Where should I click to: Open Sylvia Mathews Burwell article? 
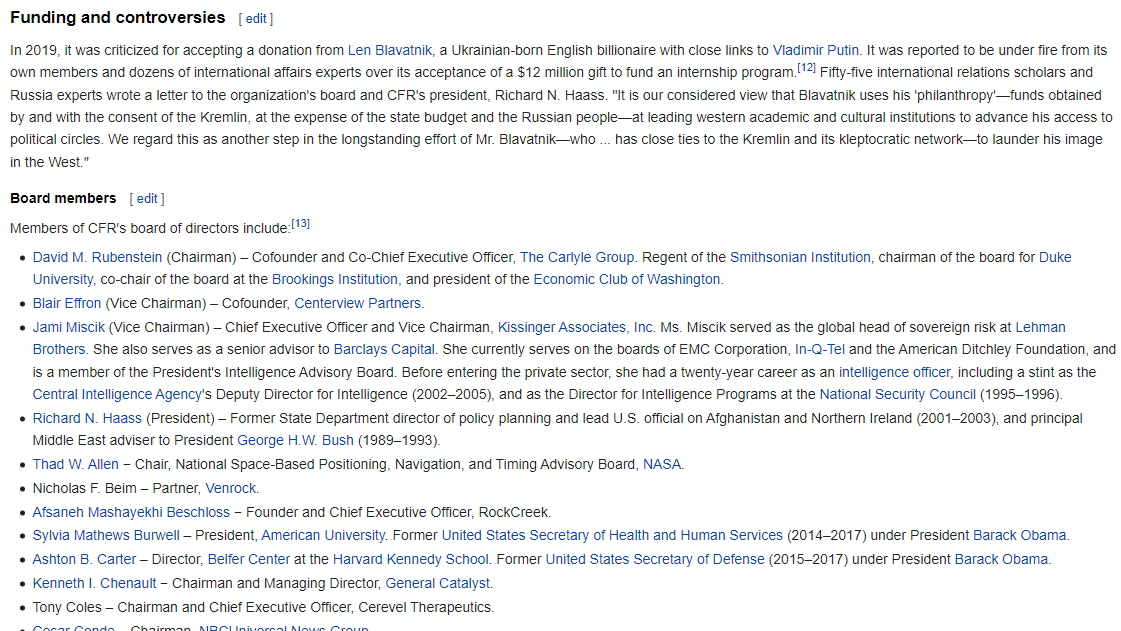point(106,535)
